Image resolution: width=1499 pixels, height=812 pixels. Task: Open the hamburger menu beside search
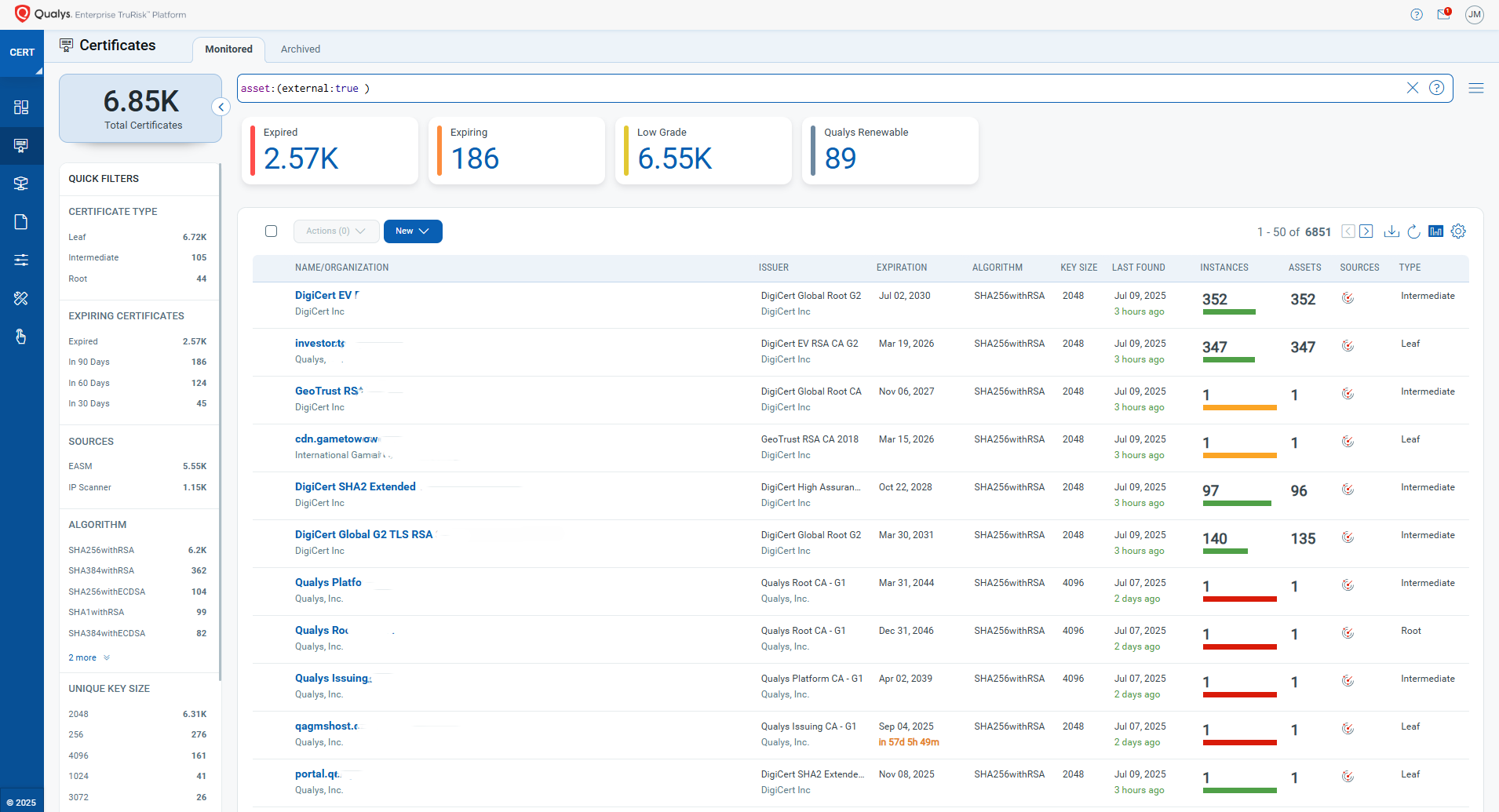[1476, 88]
